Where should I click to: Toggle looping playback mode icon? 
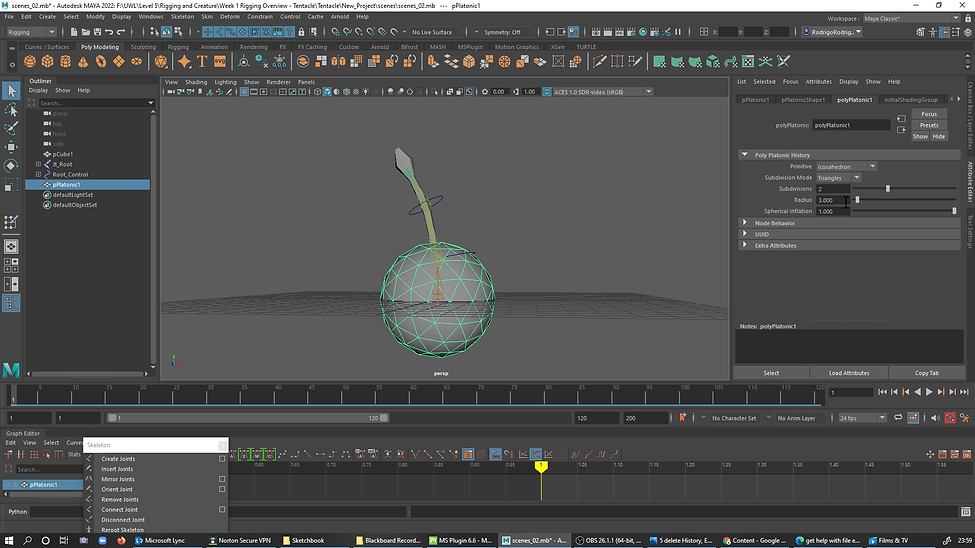tap(898, 418)
